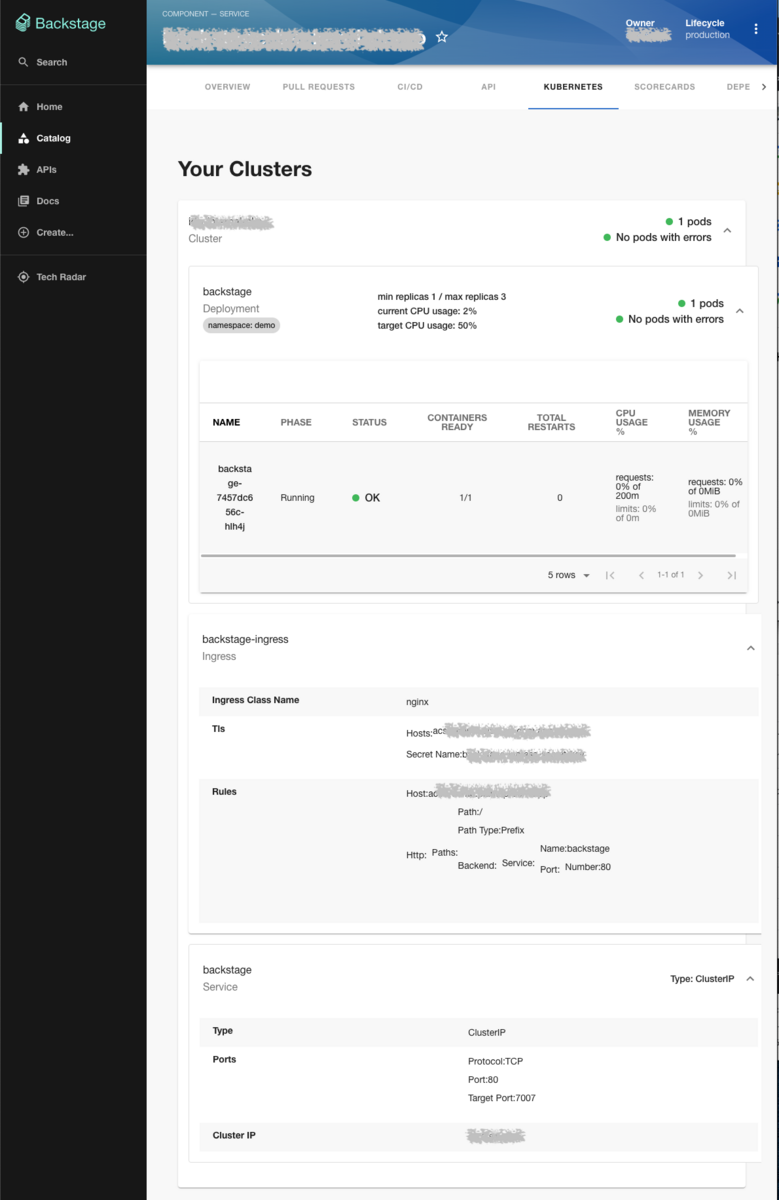Collapse the backstage-ingress section
This screenshot has width=779, height=1200.
click(750, 648)
